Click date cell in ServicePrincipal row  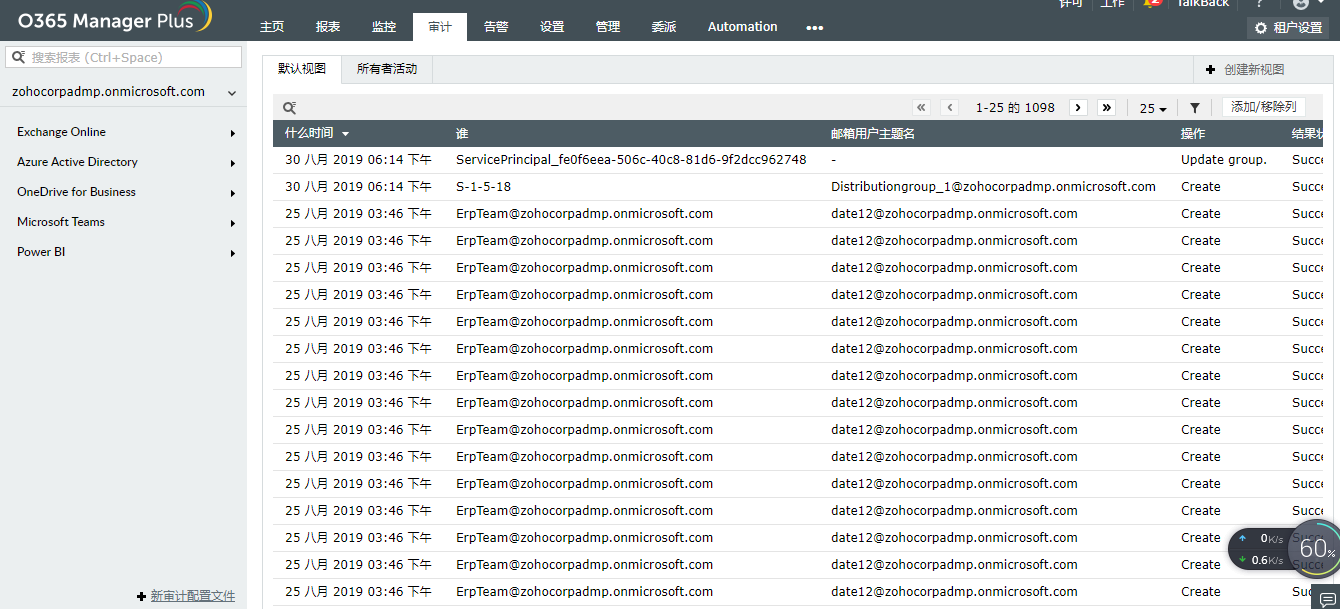point(358,160)
